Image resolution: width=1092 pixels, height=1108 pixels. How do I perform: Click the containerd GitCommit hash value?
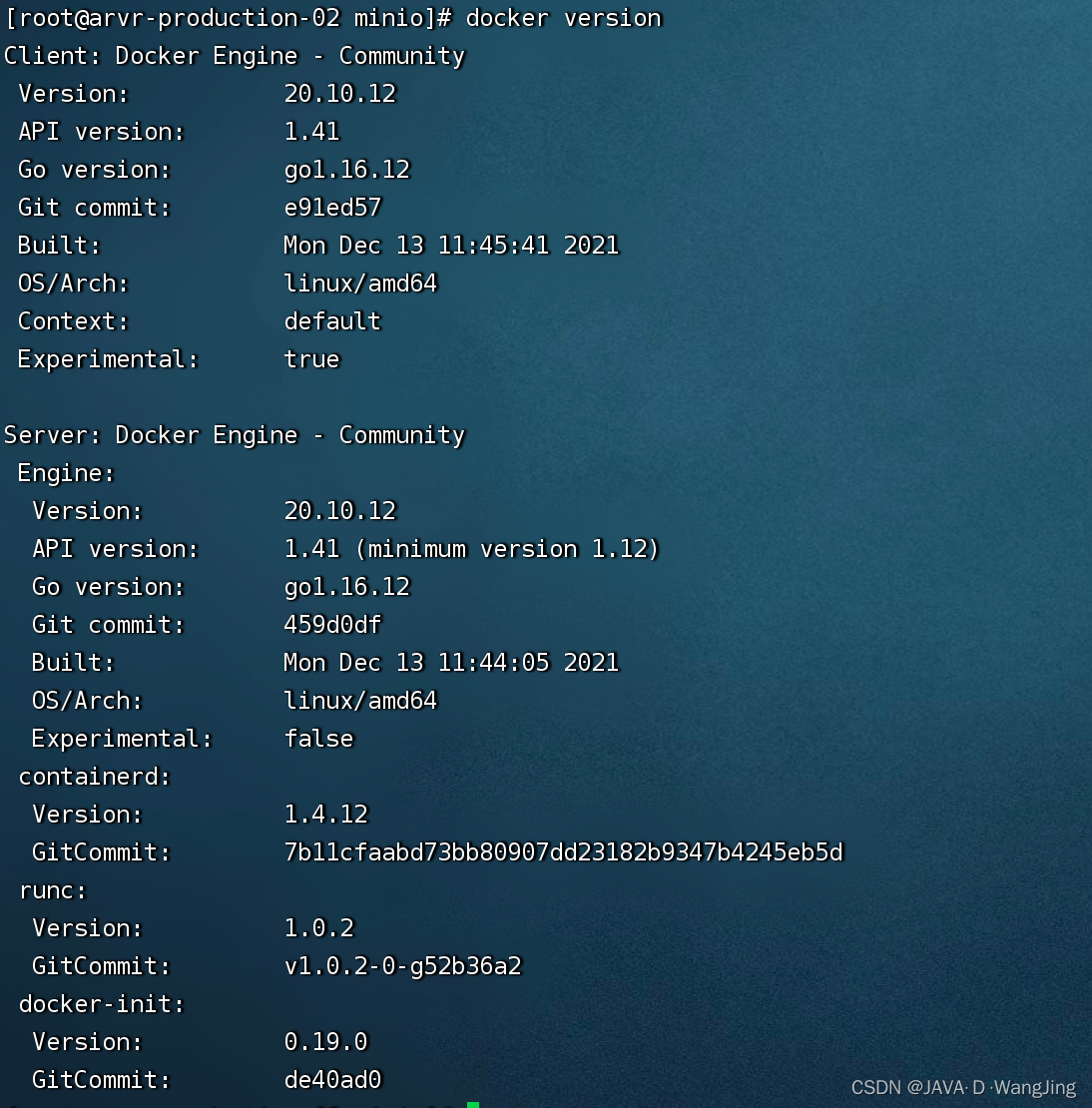(563, 852)
